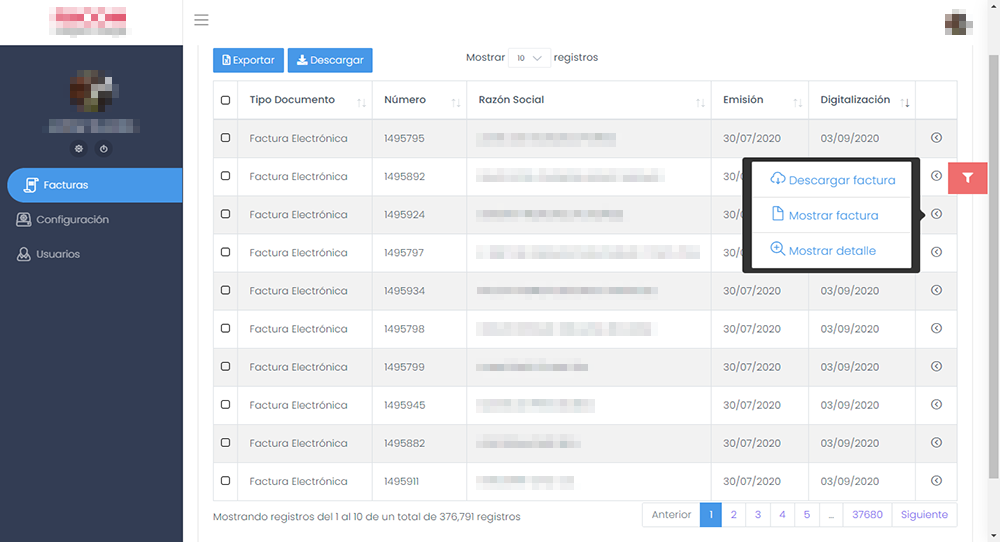Click the Descargar button
This screenshot has height=542, width=1000.
coord(330,60)
